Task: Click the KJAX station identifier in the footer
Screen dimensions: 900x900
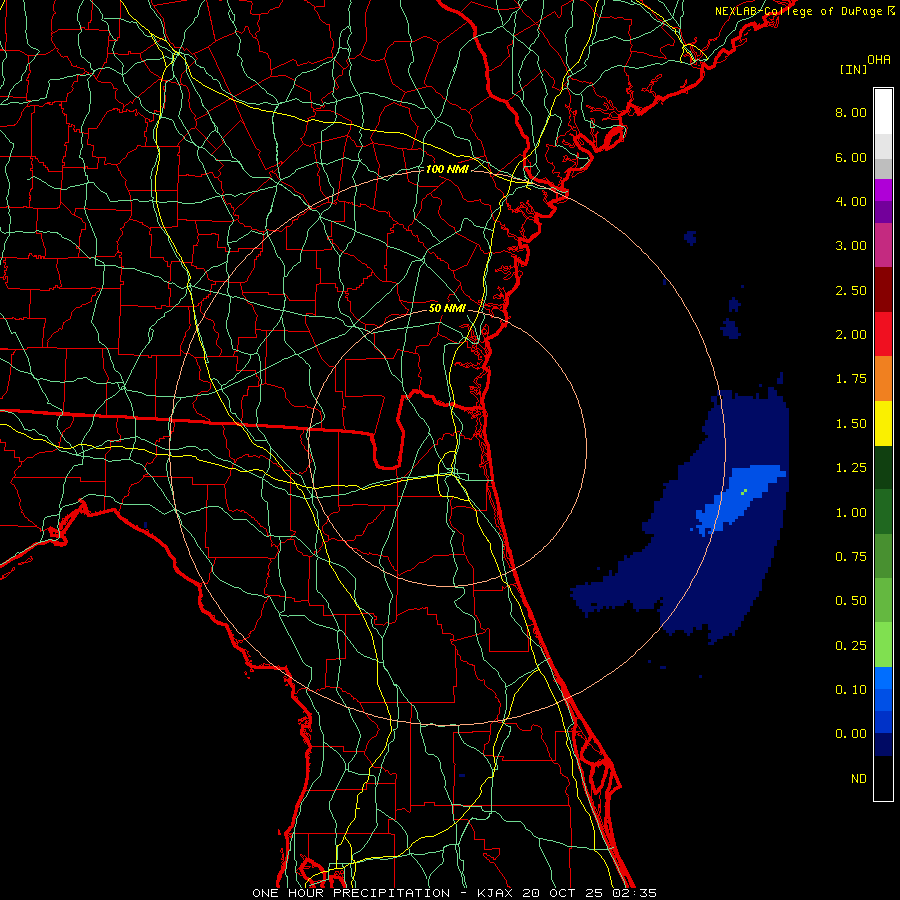Action: coord(494,893)
